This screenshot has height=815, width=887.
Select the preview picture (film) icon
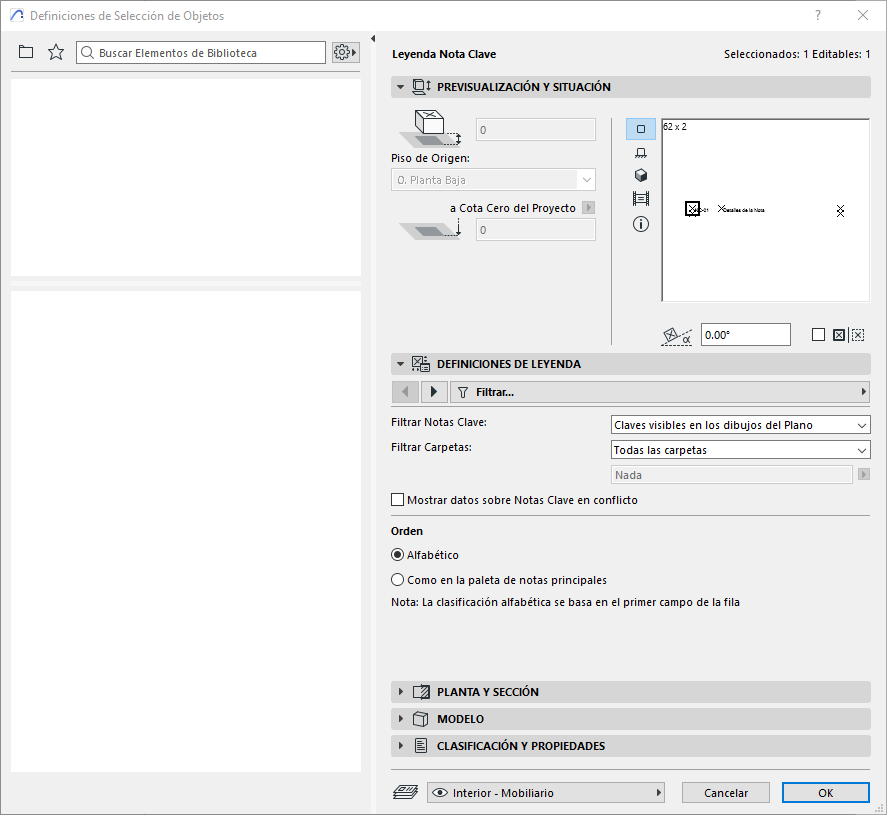tap(641, 199)
